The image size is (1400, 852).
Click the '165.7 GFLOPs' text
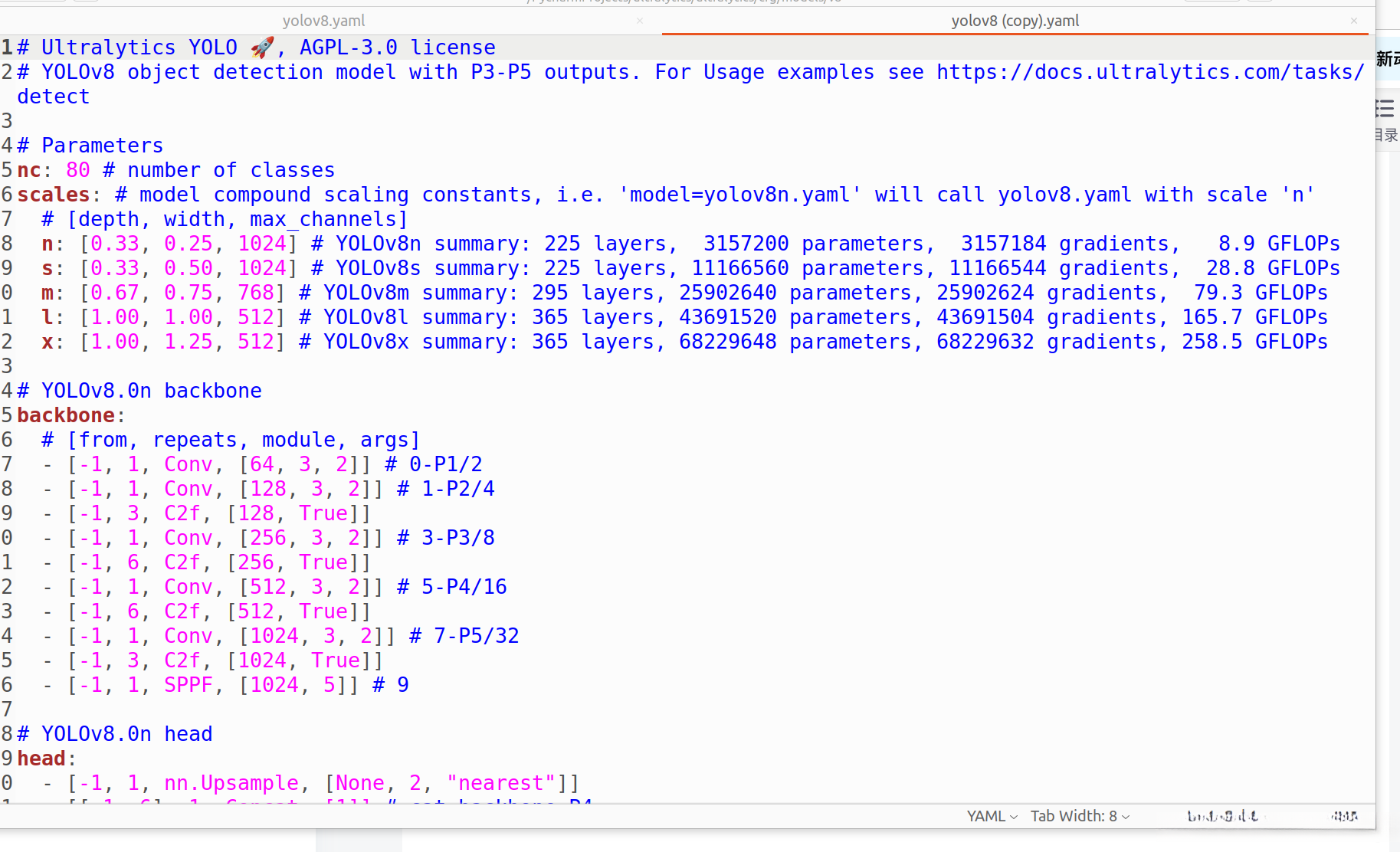tap(1255, 317)
